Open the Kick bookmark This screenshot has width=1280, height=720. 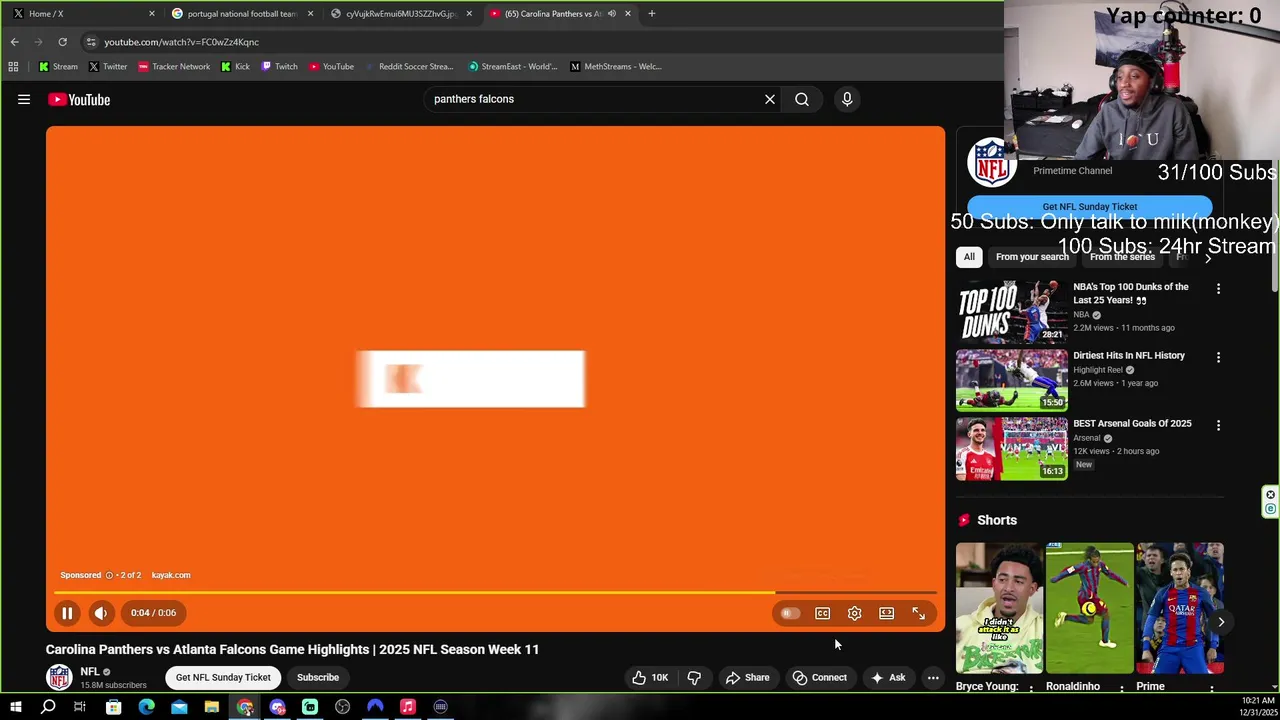click(x=235, y=67)
